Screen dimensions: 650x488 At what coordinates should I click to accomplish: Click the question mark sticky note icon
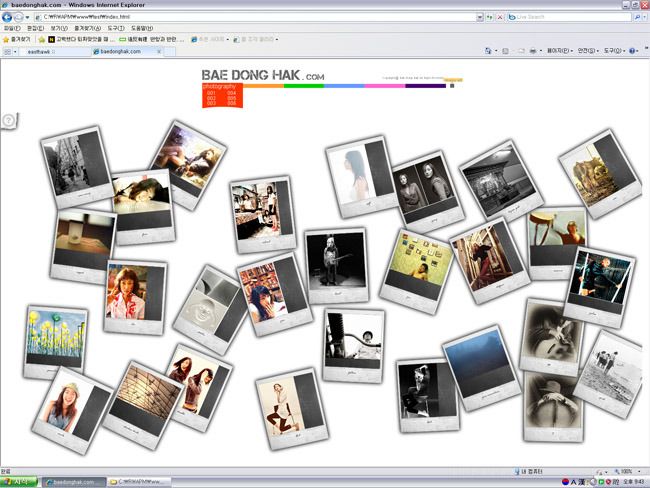tap(9, 121)
